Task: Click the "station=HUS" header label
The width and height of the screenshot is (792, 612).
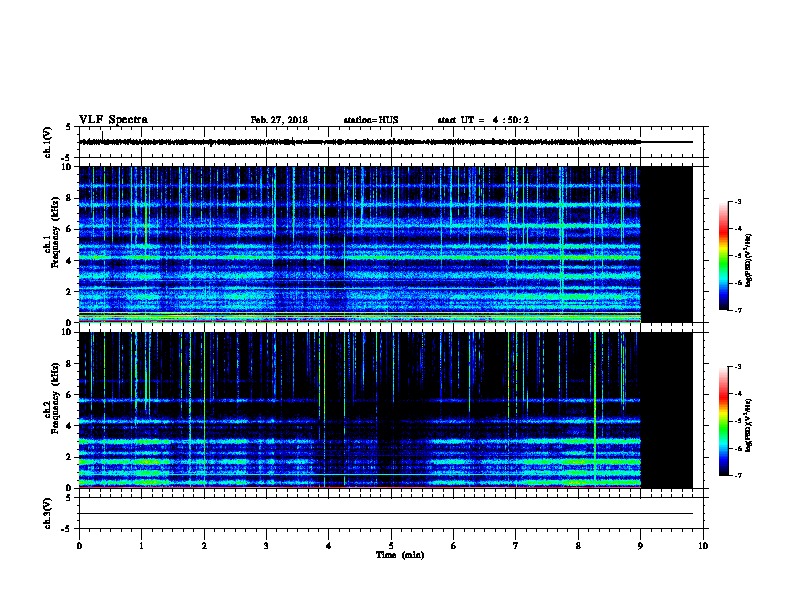Action: coord(371,120)
